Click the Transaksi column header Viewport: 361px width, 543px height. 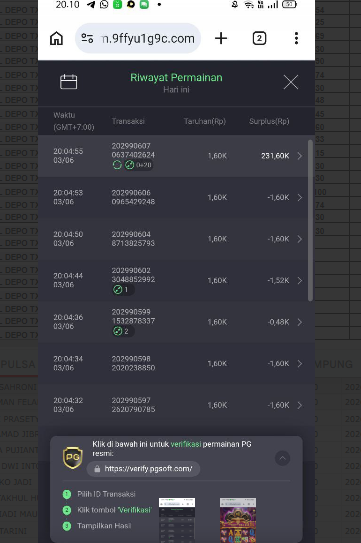[x=128, y=121]
